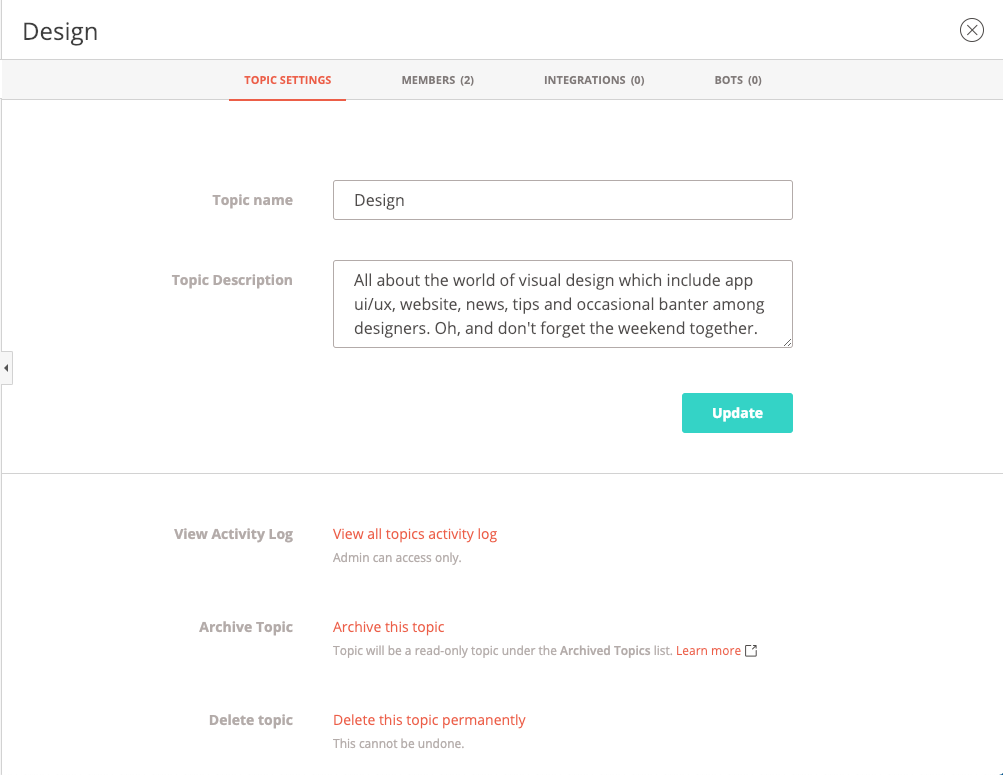Click the Archived Topics bold text
Screen dimensions: 1003x775
(x=604, y=651)
